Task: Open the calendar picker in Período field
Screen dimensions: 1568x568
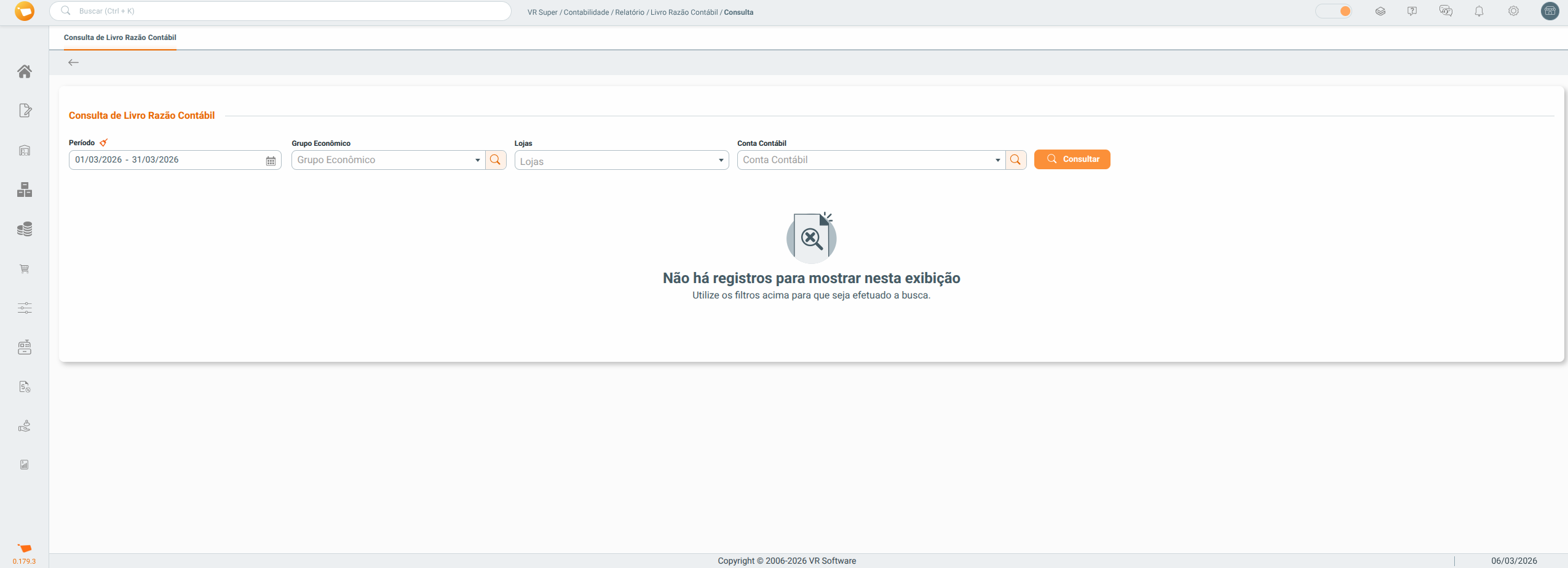Action: click(271, 160)
